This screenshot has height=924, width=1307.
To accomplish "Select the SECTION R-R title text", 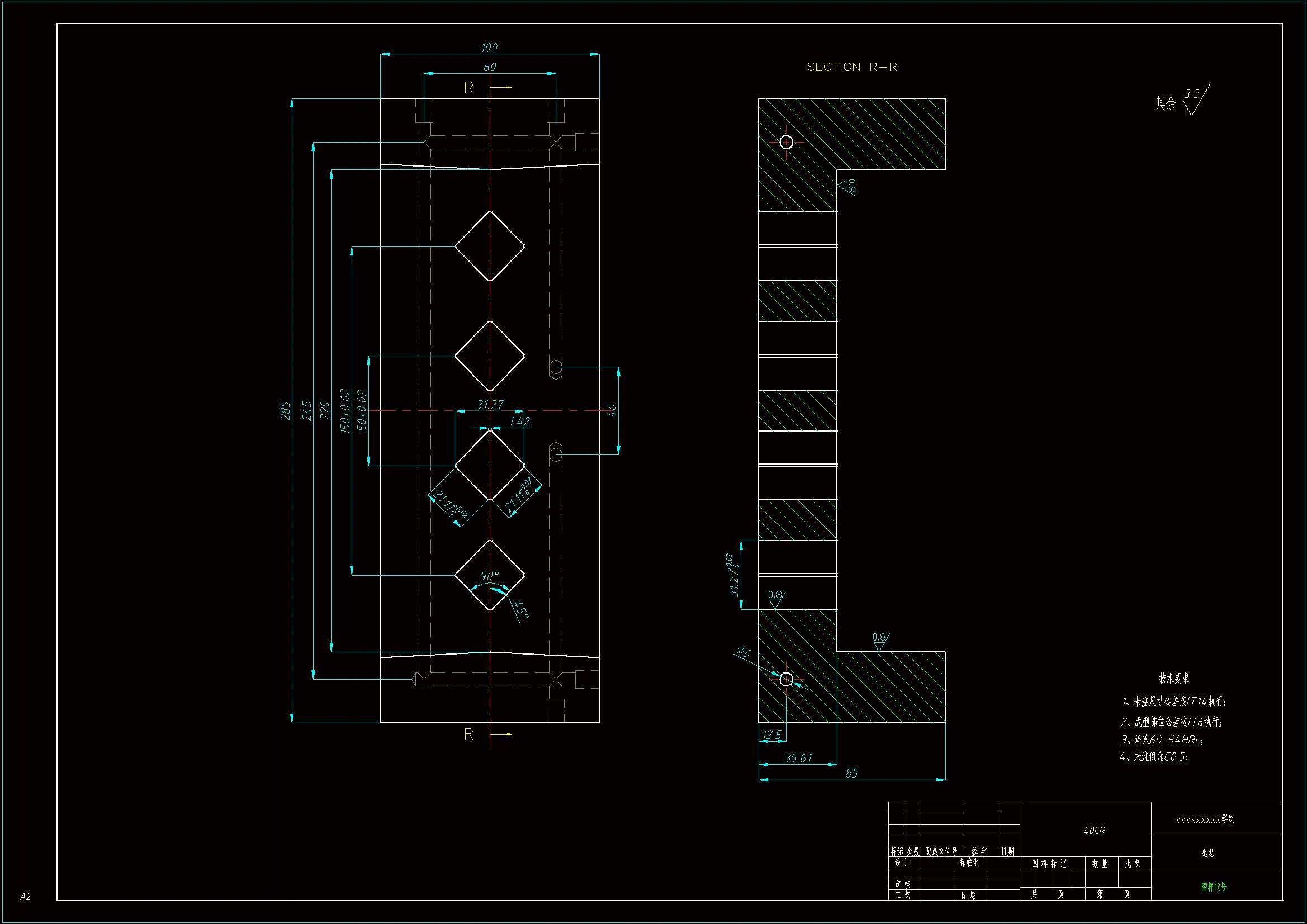I will 851,67.
